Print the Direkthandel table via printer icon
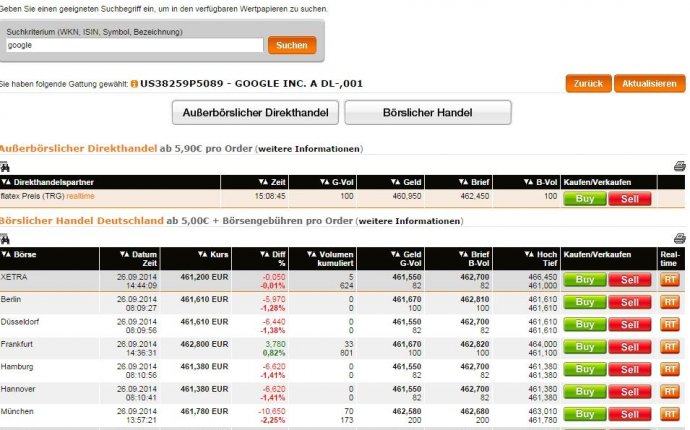Image resolution: width=690 pixels, height=430 pixels. point(679,166)
